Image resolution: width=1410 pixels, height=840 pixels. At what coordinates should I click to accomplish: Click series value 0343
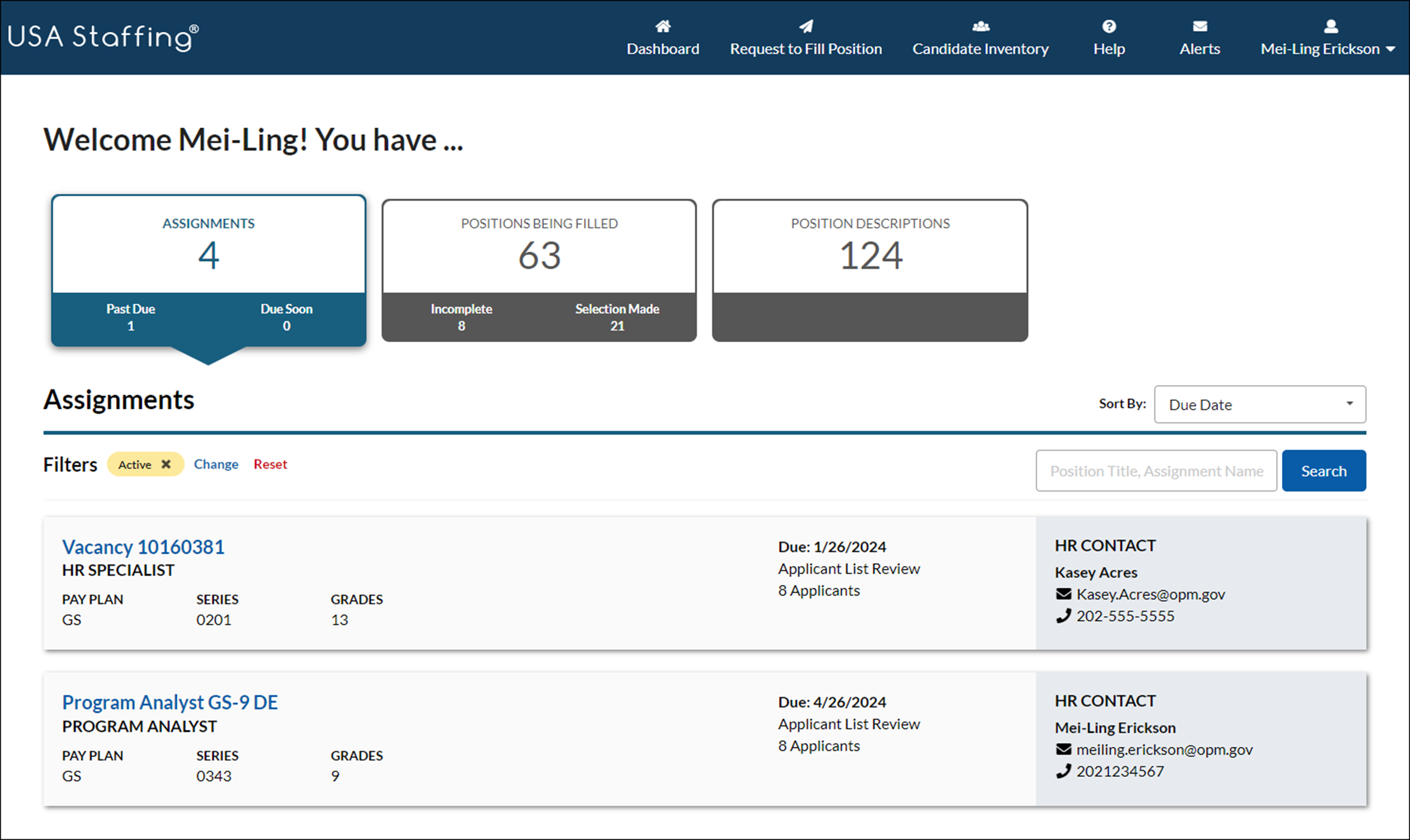click(214, 776)
